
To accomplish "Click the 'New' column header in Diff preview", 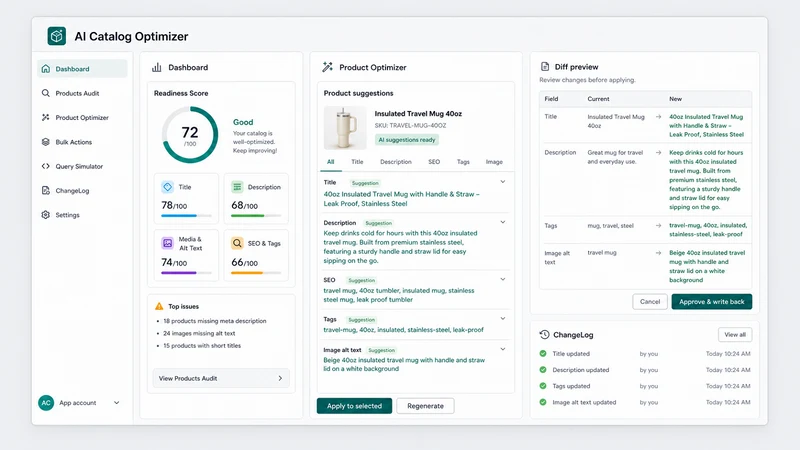I will tap(676, 99).
